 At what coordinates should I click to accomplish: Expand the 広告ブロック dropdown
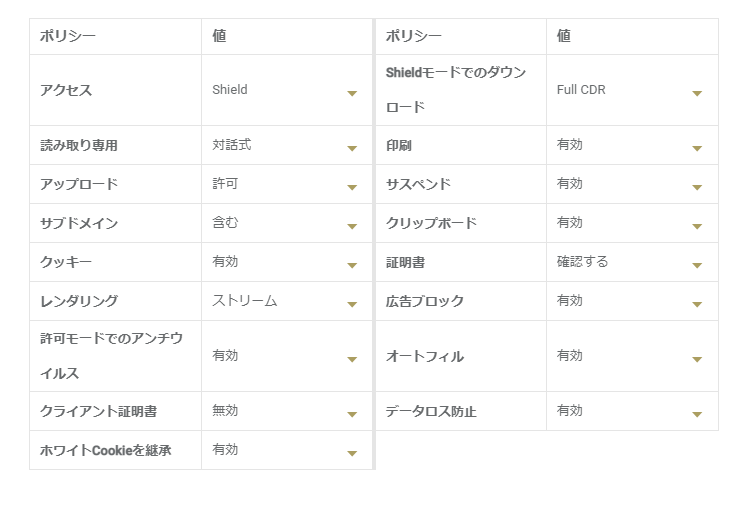click(697, 304)
